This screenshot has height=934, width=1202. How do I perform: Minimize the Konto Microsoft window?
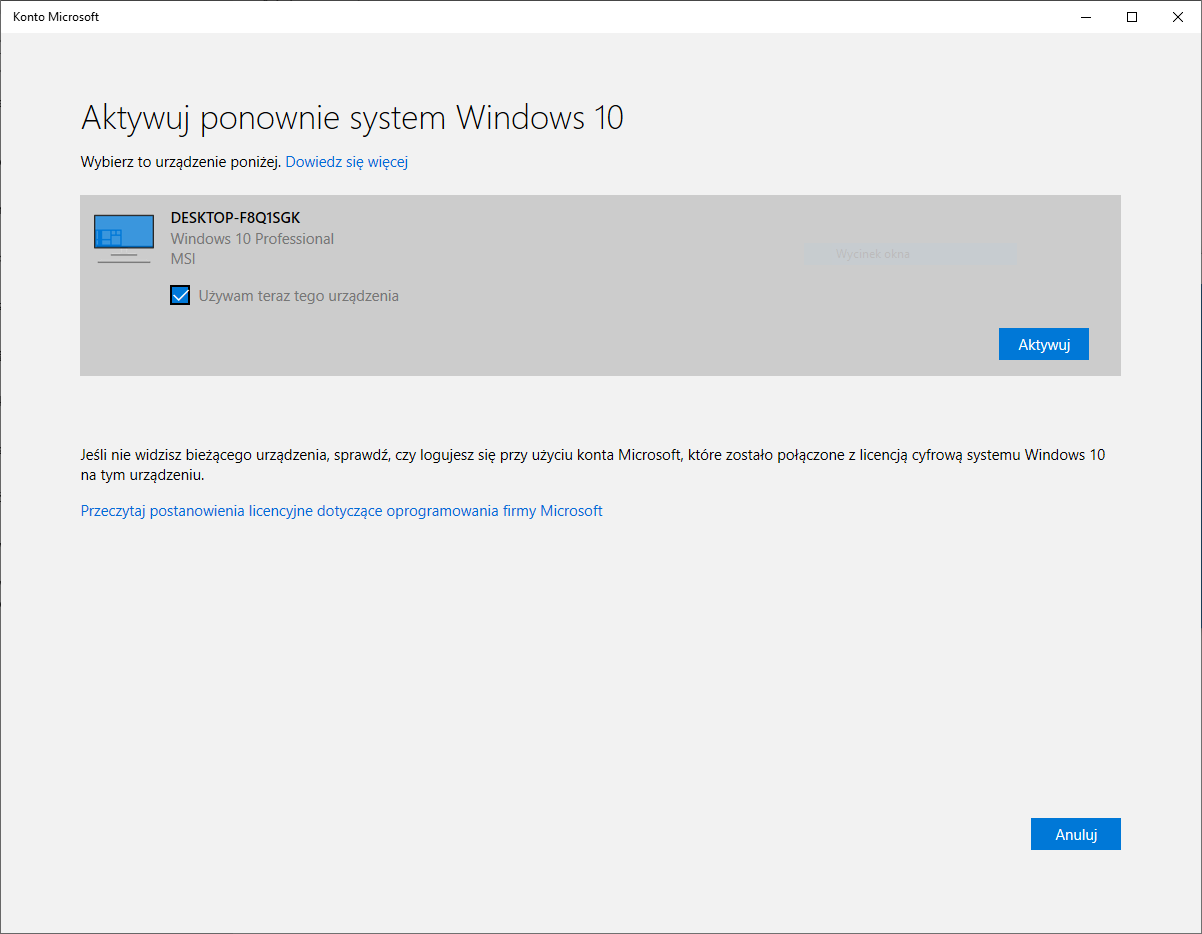click(x=1086, y=17)
